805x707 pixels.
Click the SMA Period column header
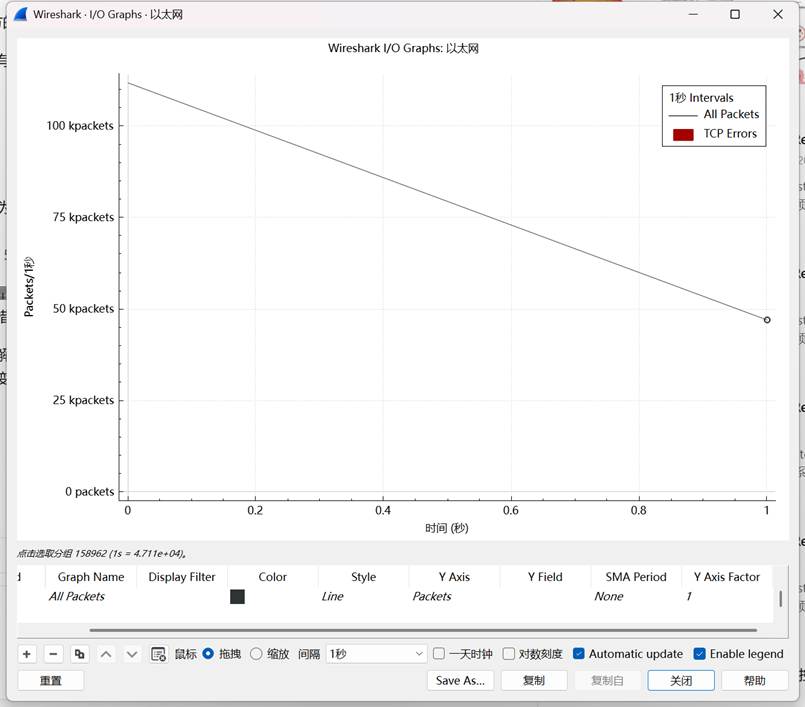pos(636,577)
